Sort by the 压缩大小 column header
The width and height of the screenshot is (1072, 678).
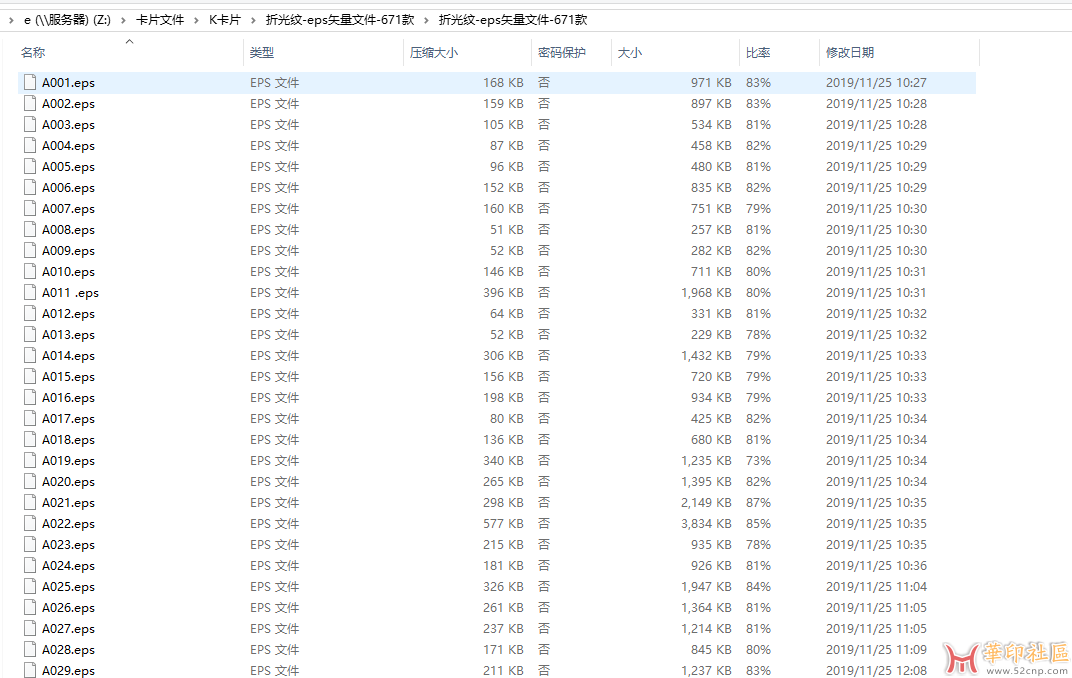434,53
